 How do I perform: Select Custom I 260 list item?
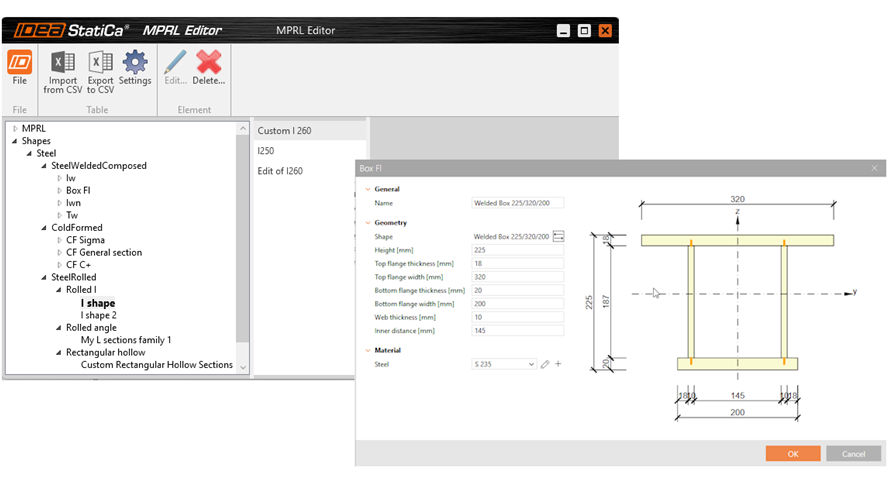pyautogui.click(x=284, y=131)
